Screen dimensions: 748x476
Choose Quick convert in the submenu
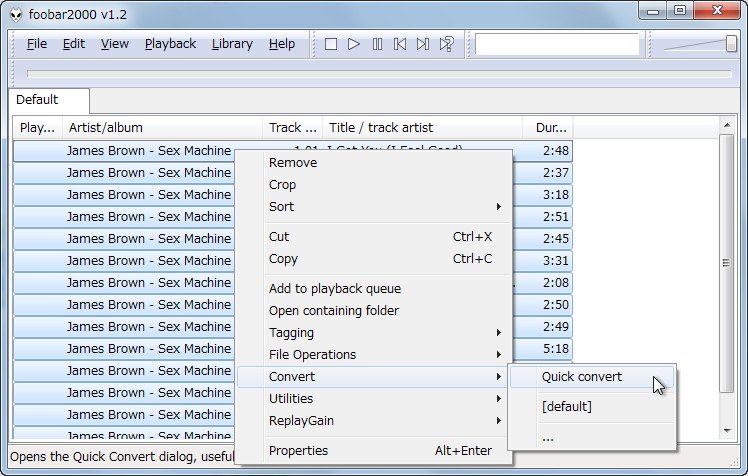(x=592, y=377)
